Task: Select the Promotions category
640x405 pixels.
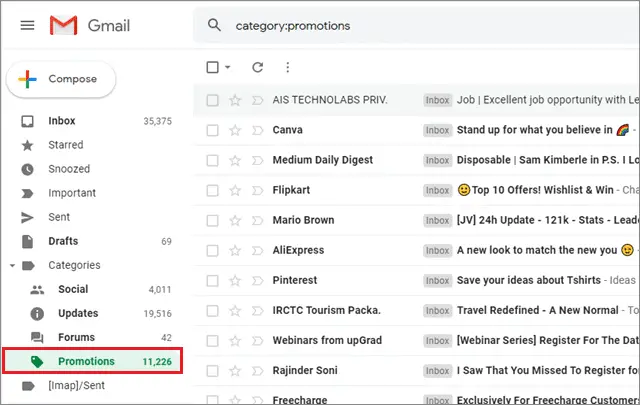Action: tap(93, 361)
